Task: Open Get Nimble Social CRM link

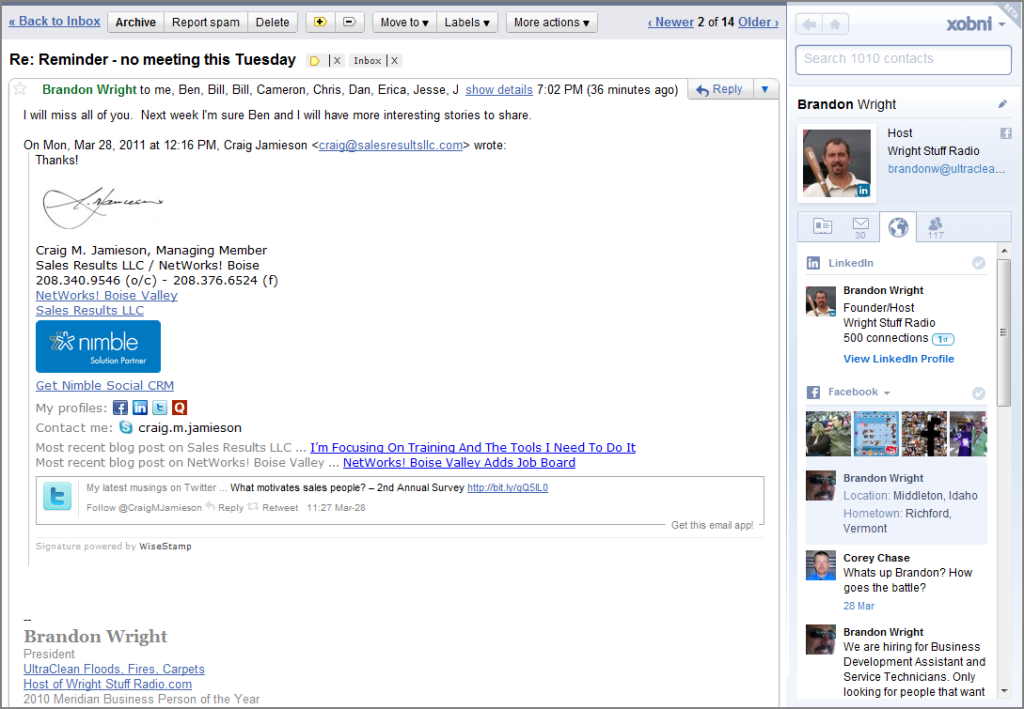Action: (x=104, y=385)
